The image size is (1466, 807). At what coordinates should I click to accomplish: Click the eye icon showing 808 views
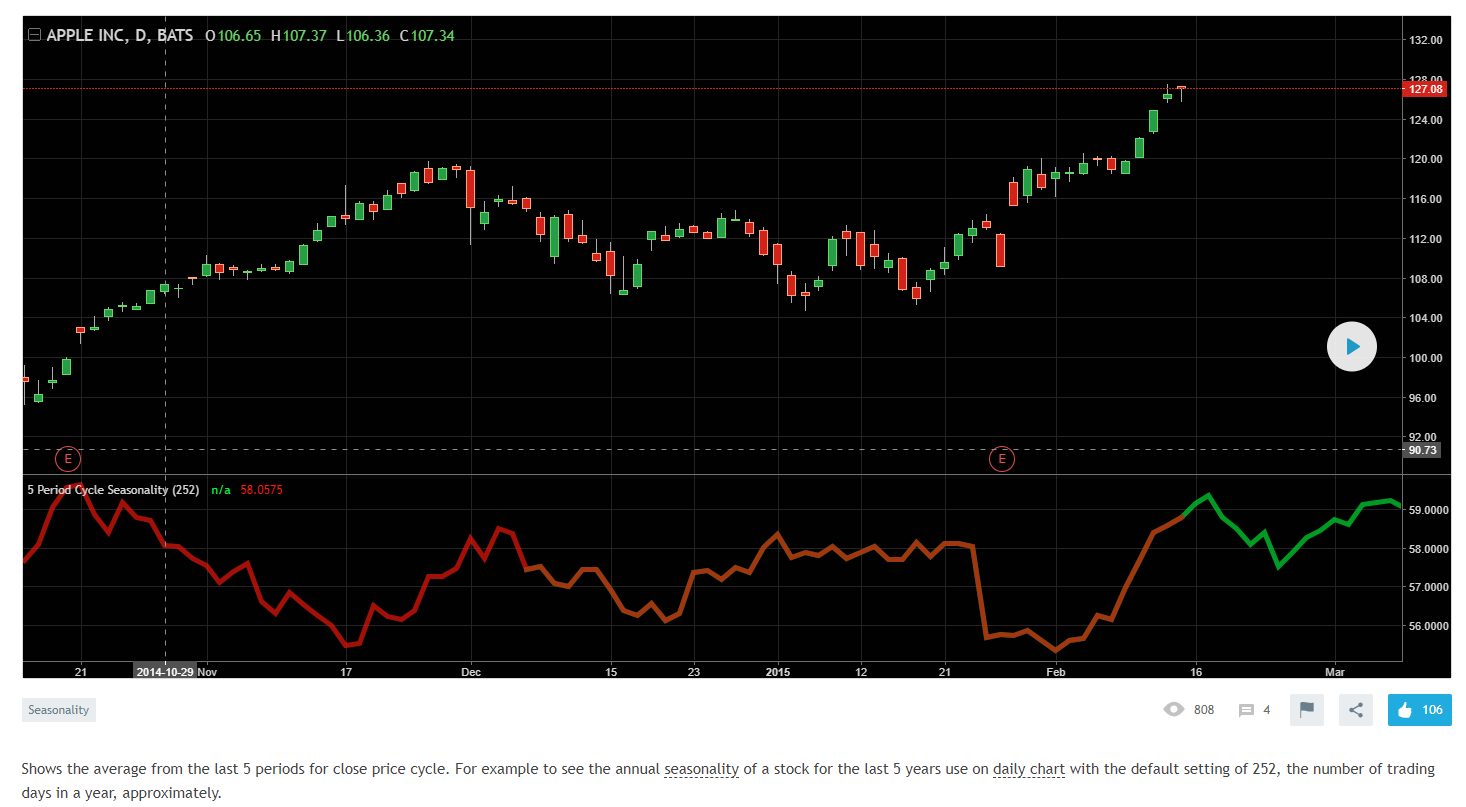(x=1174, y=710)
